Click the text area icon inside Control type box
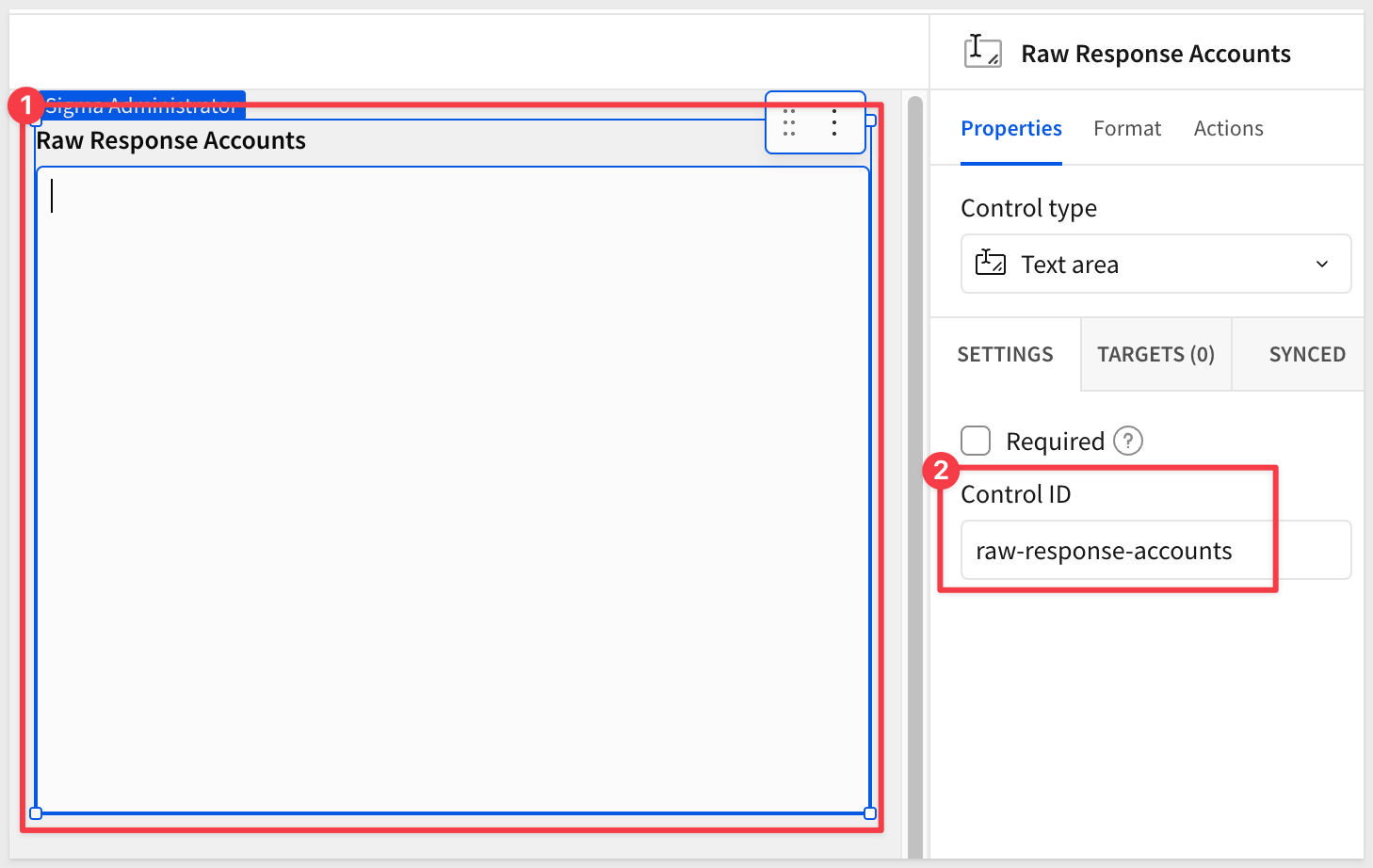 [990, 264]
